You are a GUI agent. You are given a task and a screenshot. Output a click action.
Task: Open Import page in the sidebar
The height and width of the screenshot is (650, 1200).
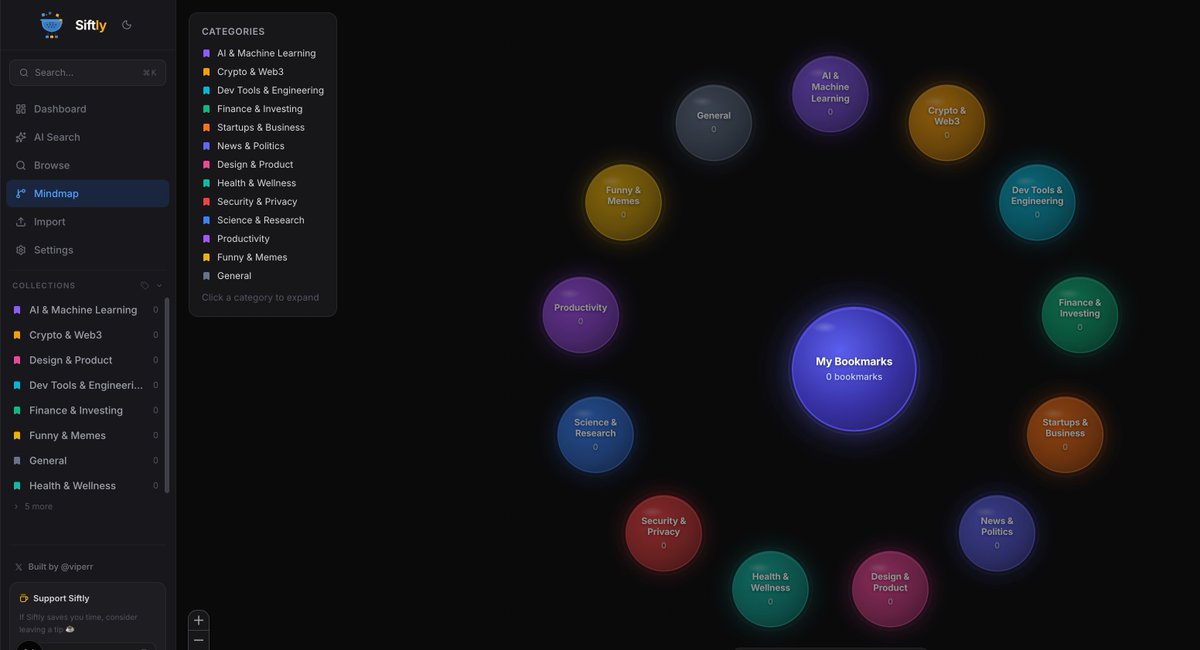(88, 222)
